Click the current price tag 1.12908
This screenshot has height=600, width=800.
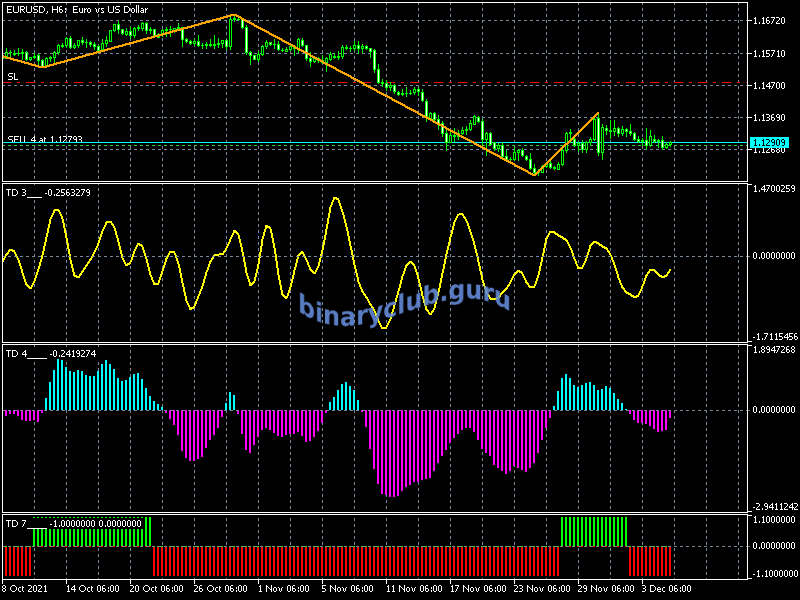pyautogui.click(x=768, y=143)
